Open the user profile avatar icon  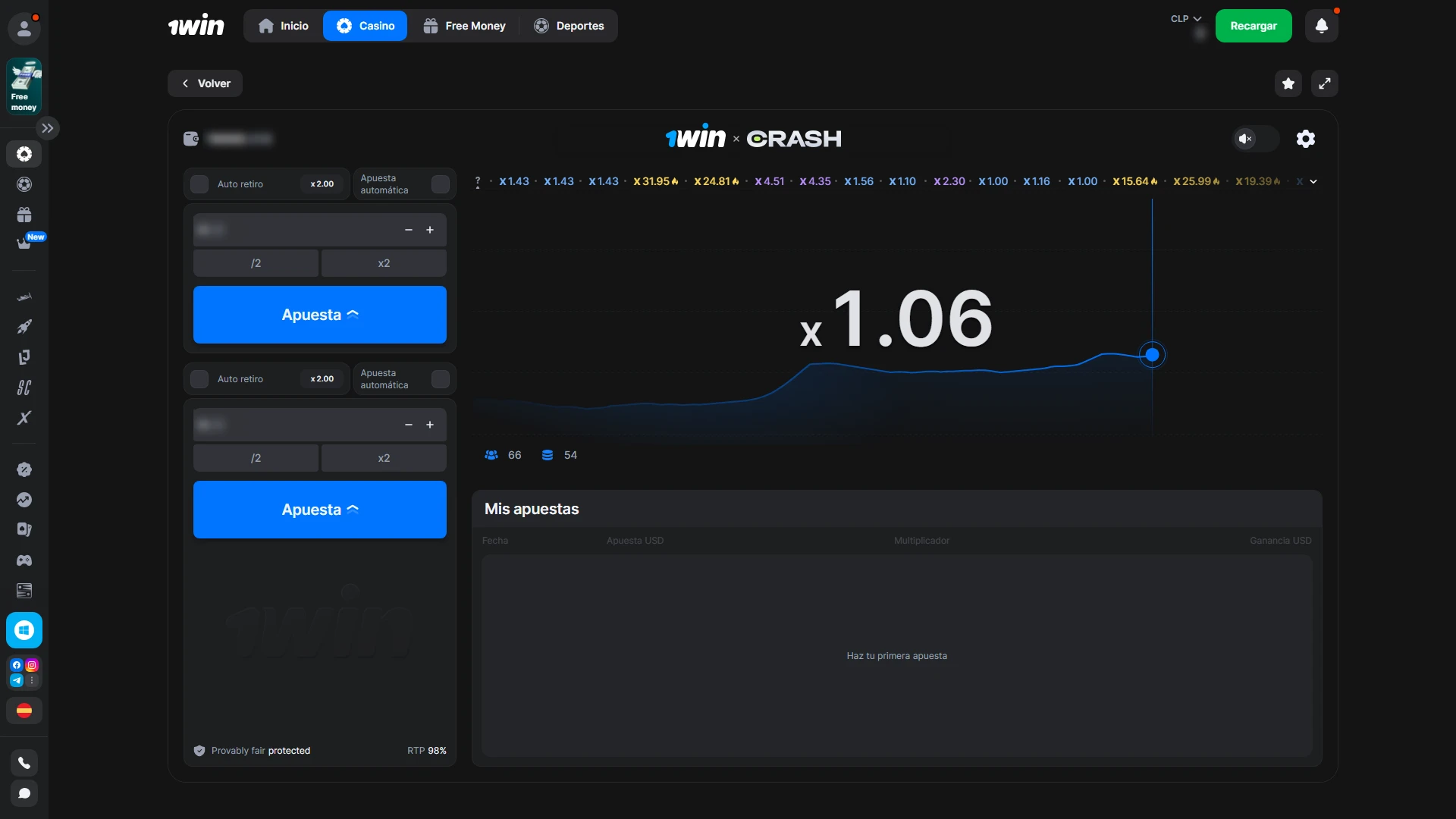tap(24, 29)
